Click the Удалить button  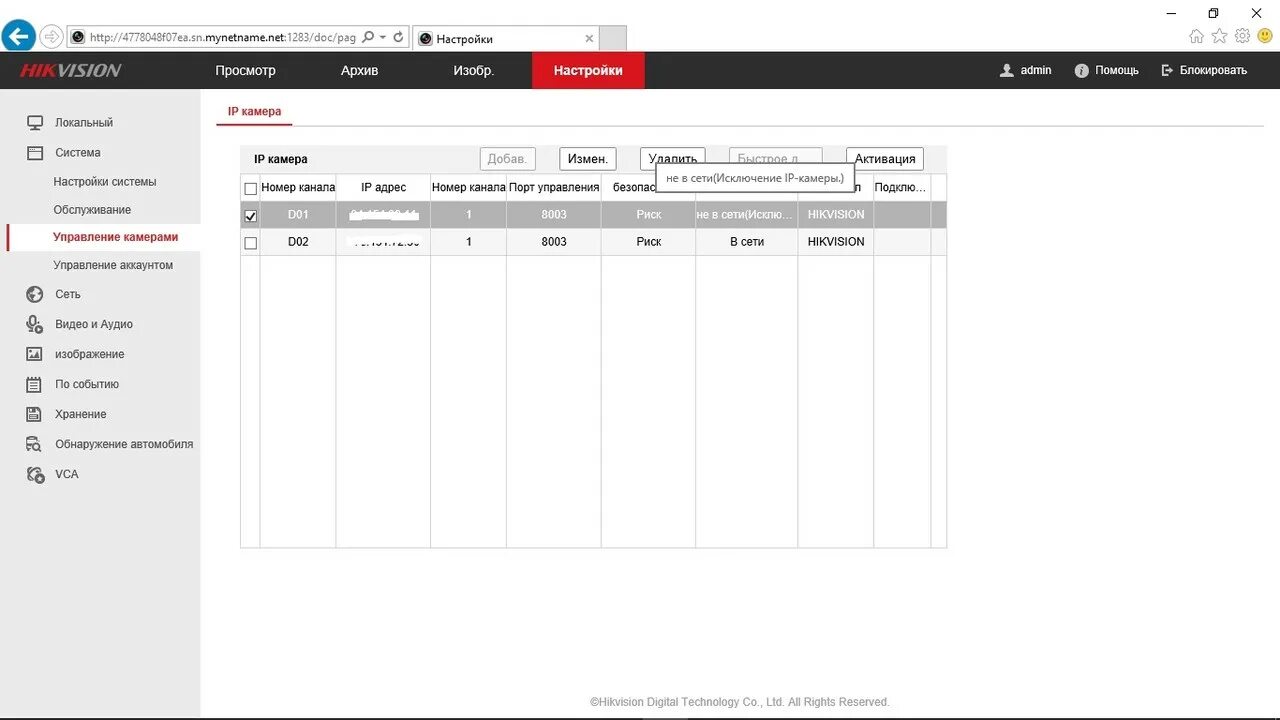(673, 157)
